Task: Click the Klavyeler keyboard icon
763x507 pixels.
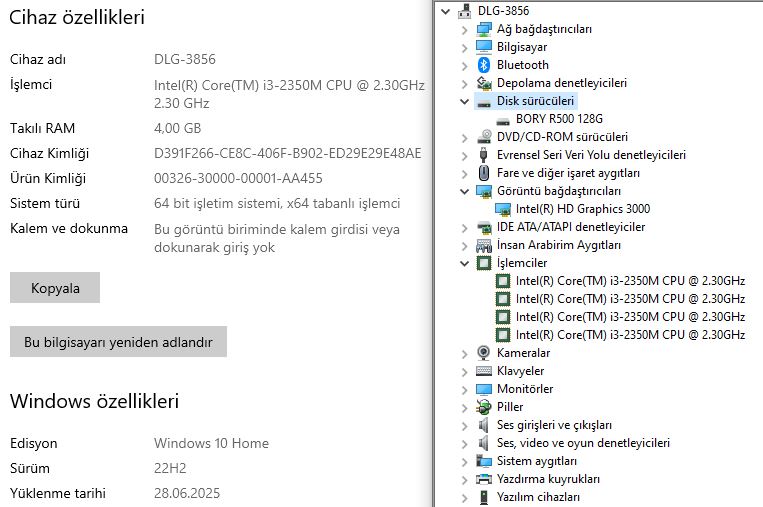Action: 484,371
